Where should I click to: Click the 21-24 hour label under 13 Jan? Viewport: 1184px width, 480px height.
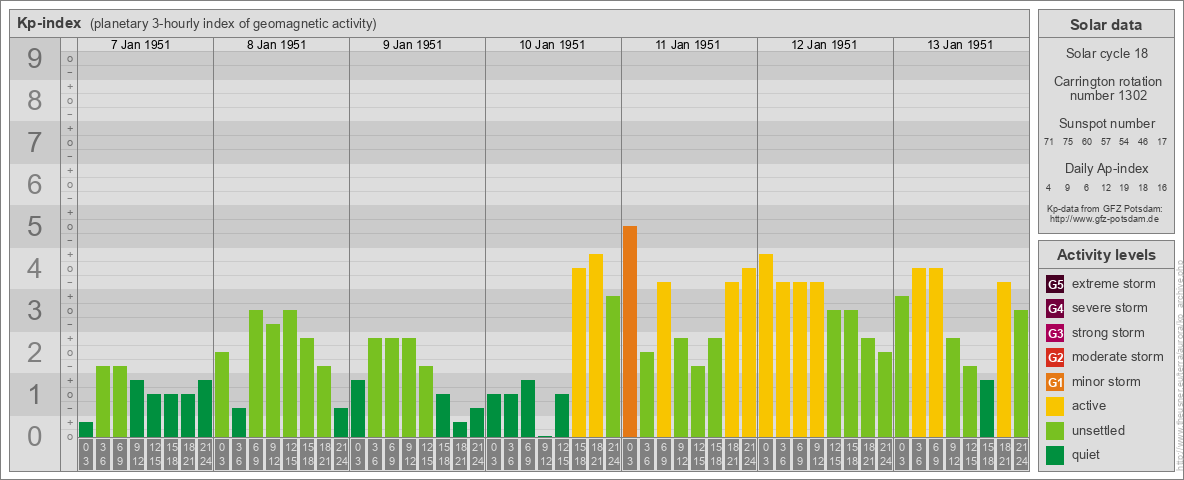pos(1021,455)
